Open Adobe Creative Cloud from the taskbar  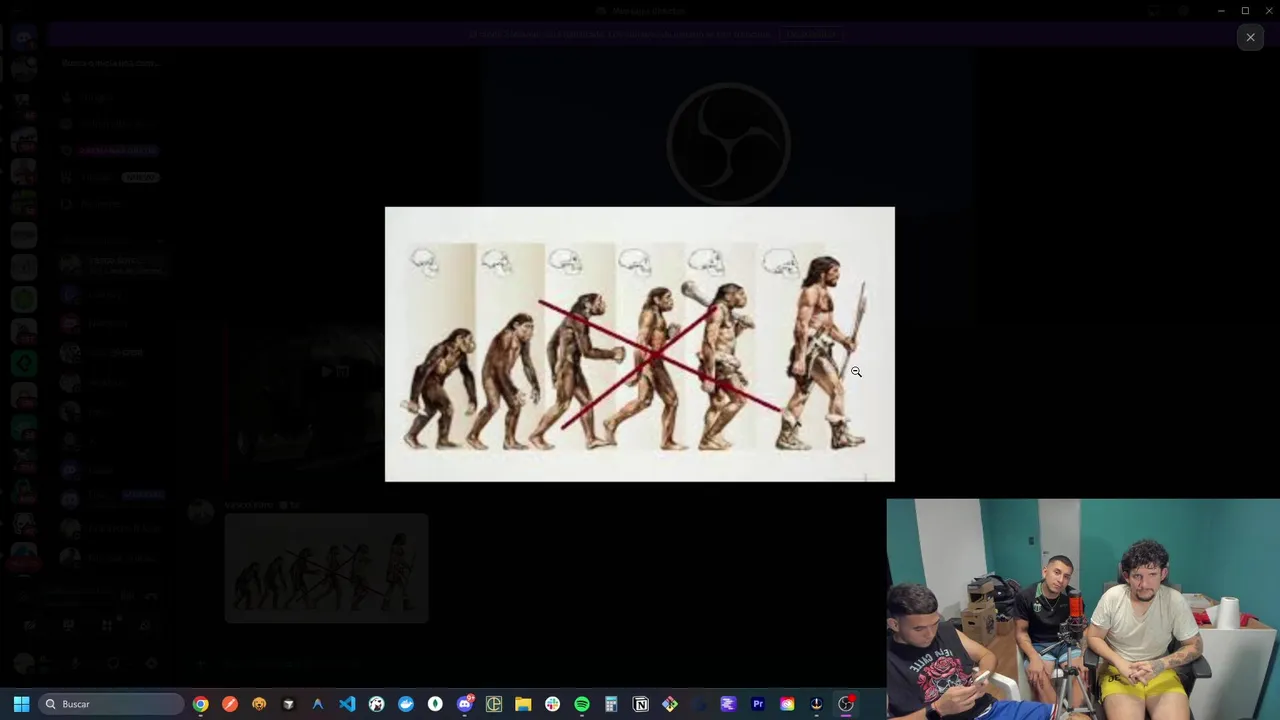(x=787, y=704)
